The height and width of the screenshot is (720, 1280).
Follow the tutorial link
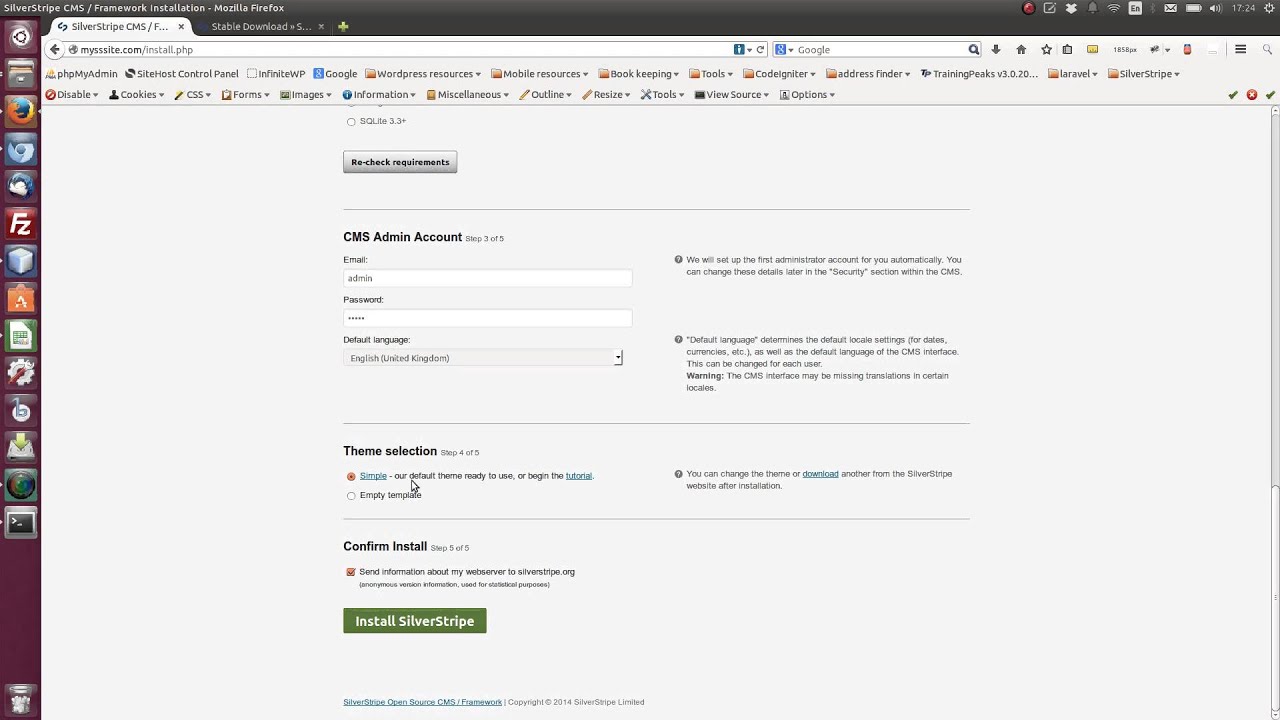[579, 476]
